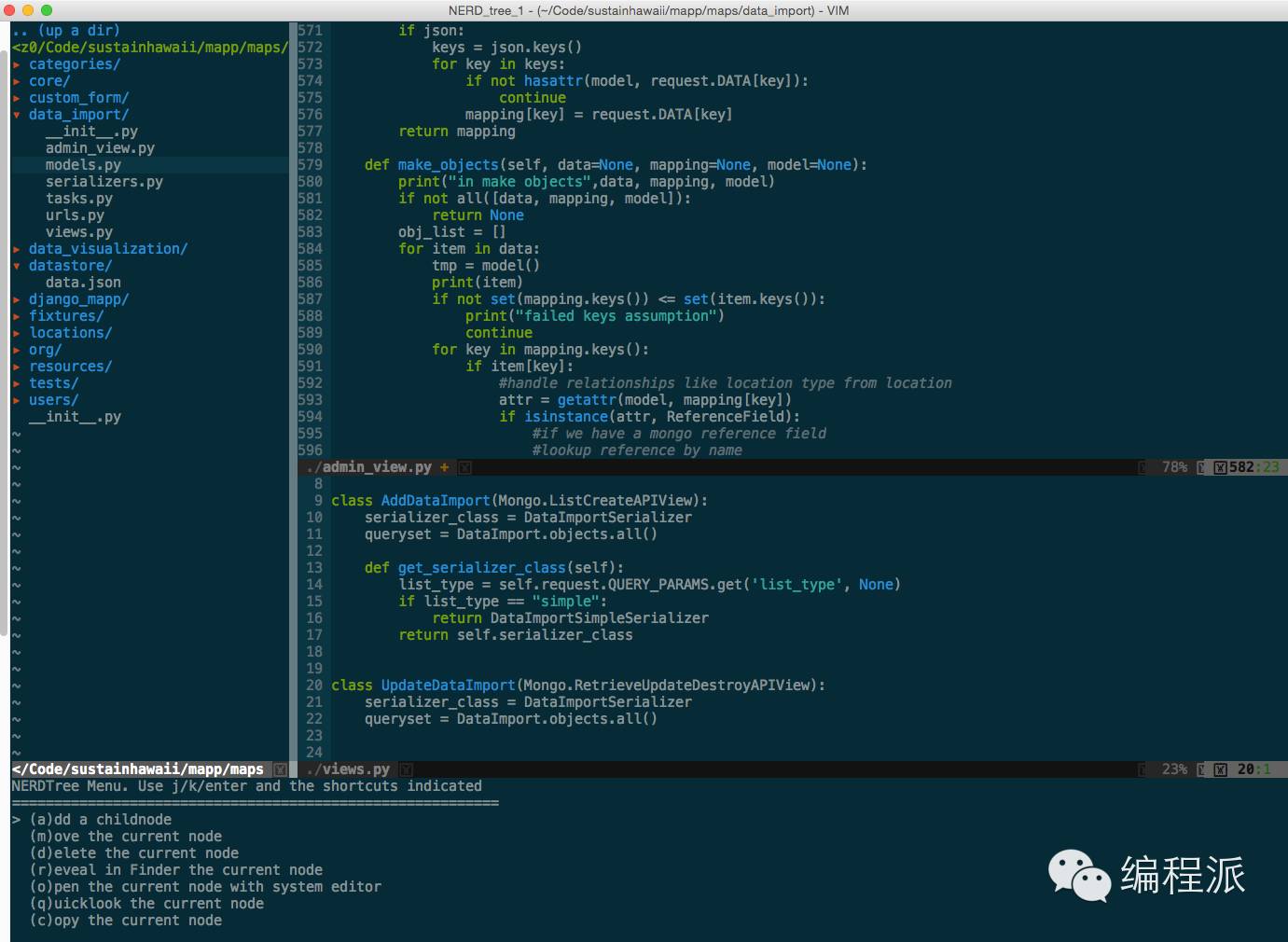
Task: Open serializers.py in the tree
Action: coord(104,182)
